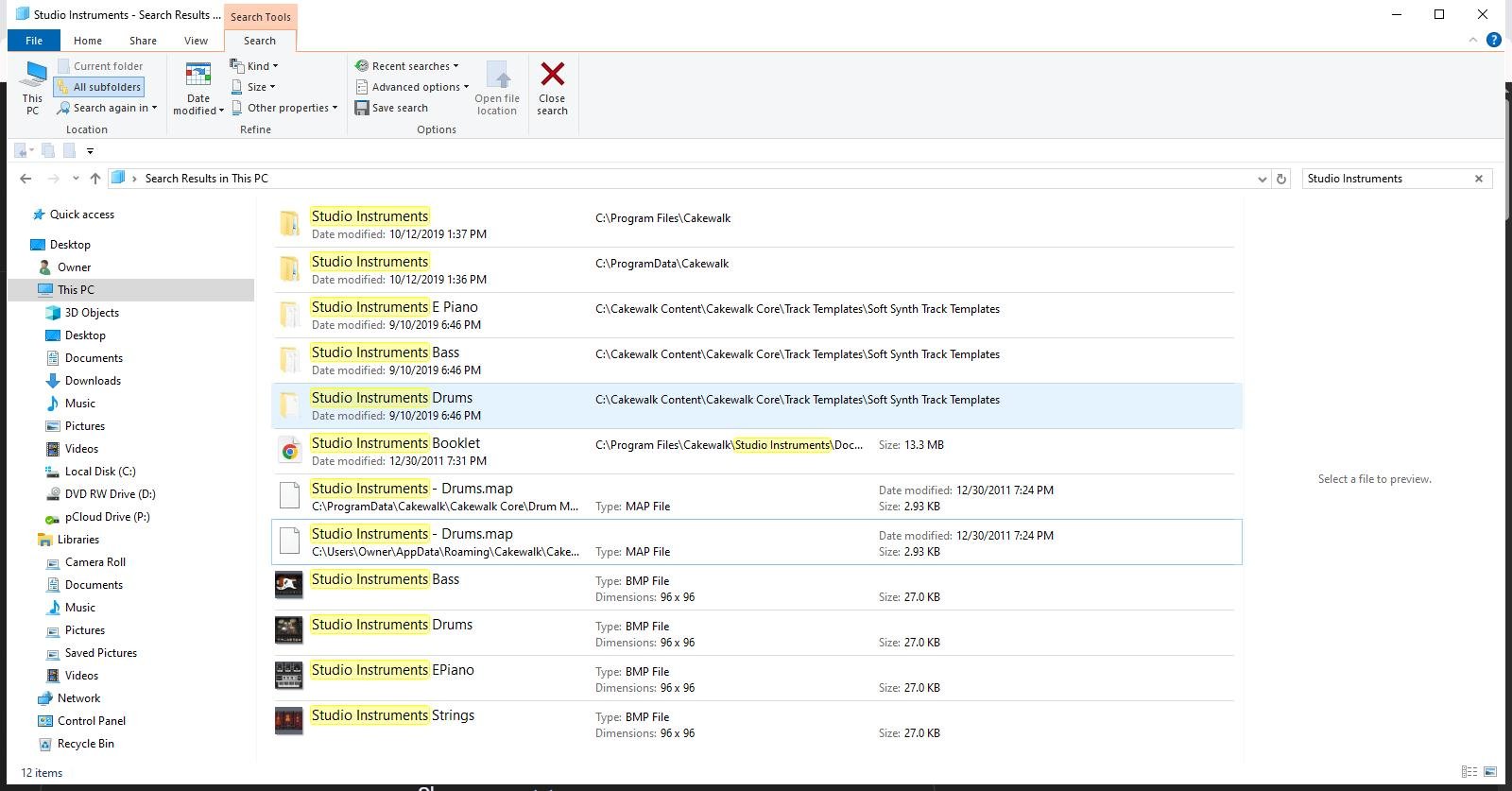1512x791 pixels.
Task: Select the Studio Instruments Drums folder result
Action: (x=757, y=406)
